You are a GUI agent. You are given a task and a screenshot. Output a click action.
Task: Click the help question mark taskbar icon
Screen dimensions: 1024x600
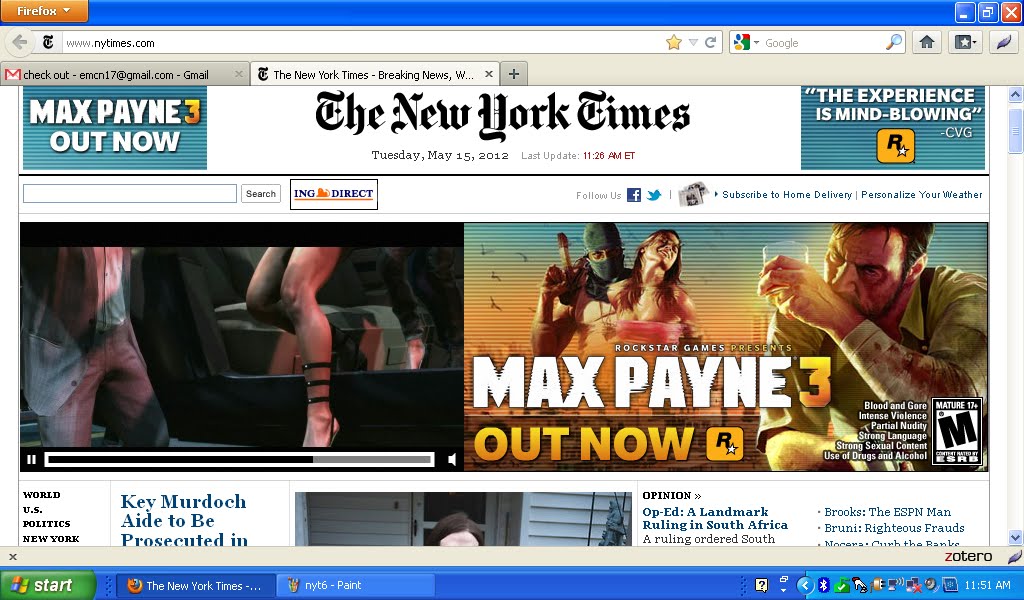[x=761, y=585]
